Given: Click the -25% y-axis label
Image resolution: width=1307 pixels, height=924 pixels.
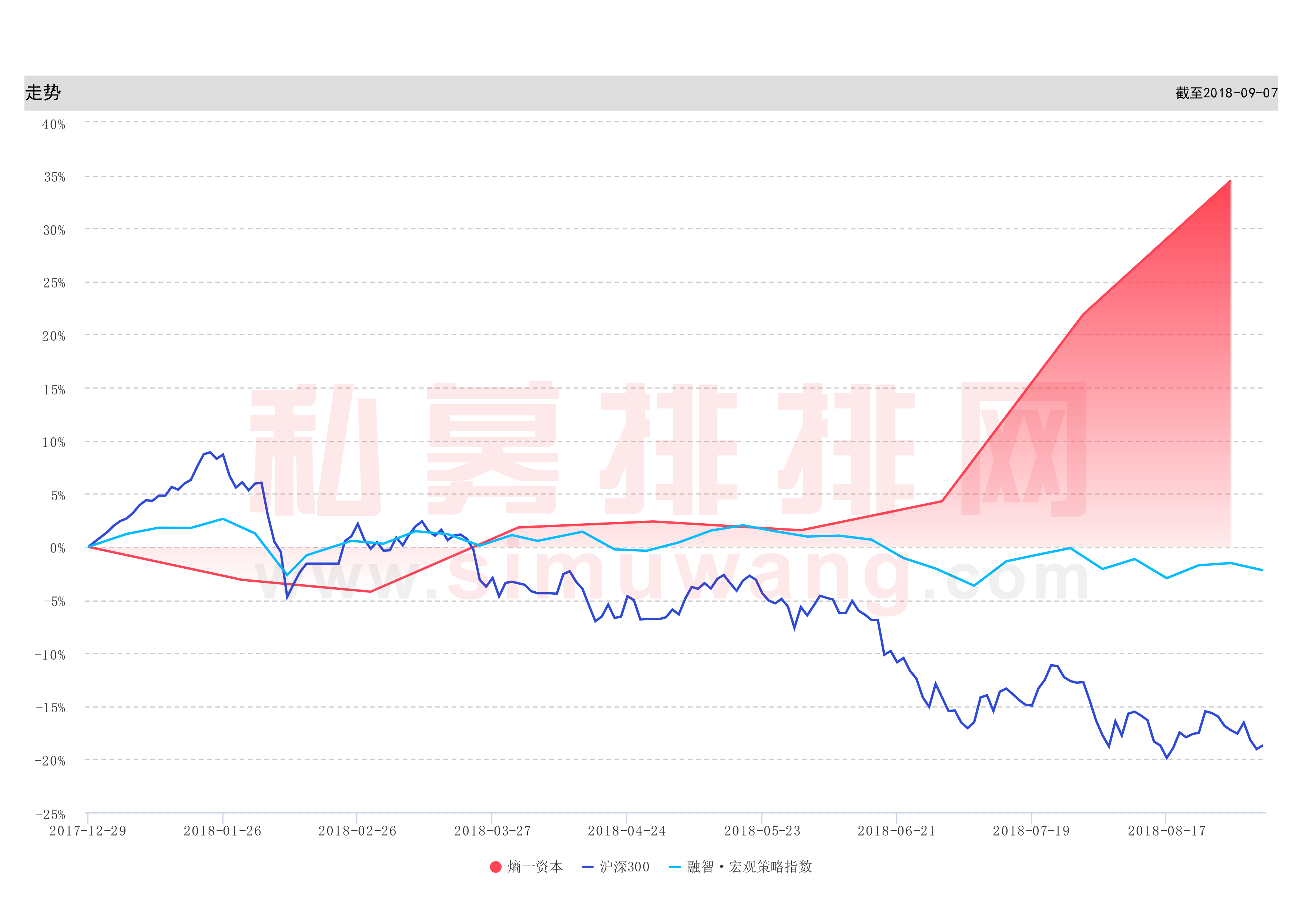Looking at the screenshot, I should coord(51,814).
